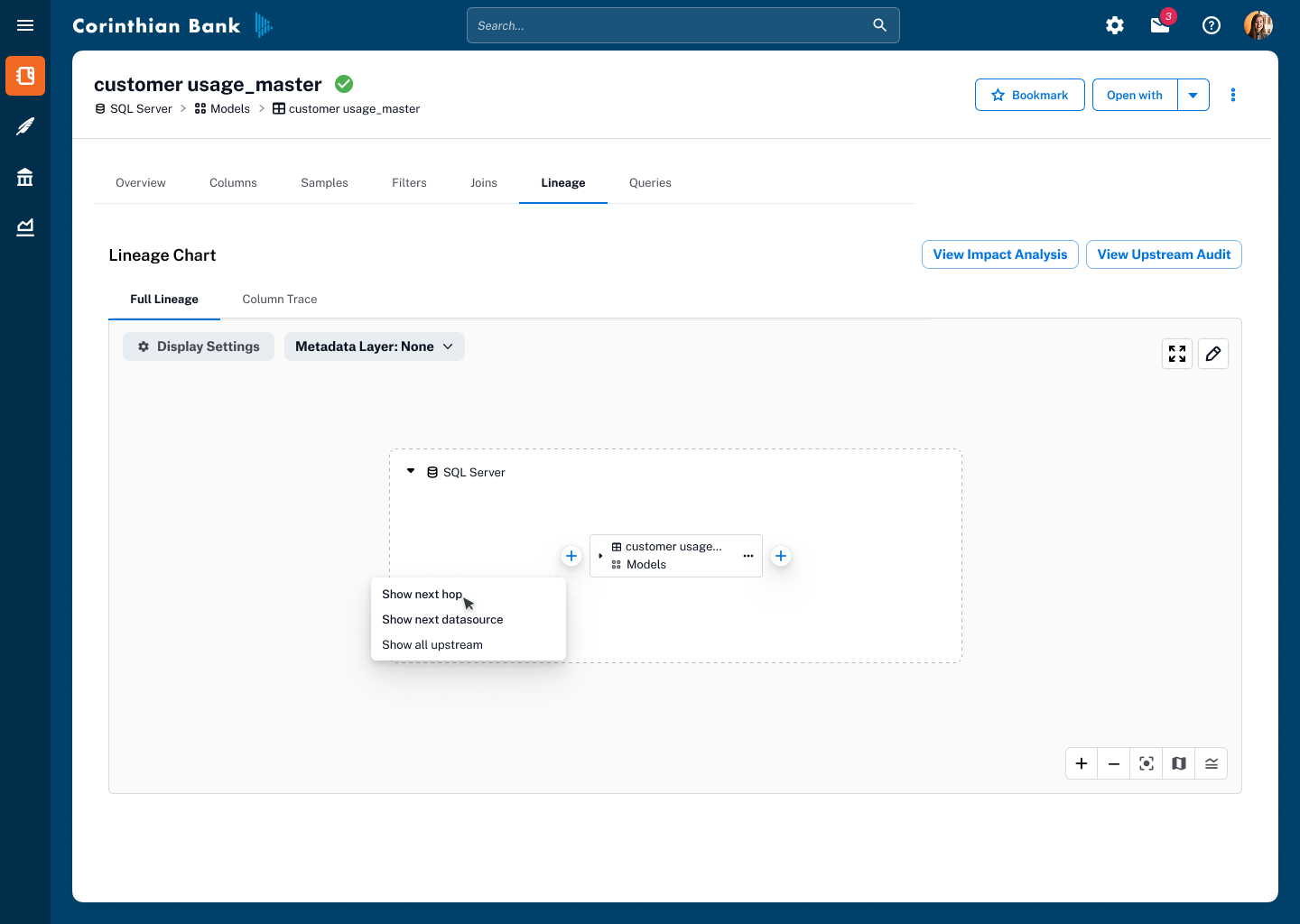This screenshot has height=924, width=1300.
Task: Open the user profile avatar
Action: coord(1258,25)
